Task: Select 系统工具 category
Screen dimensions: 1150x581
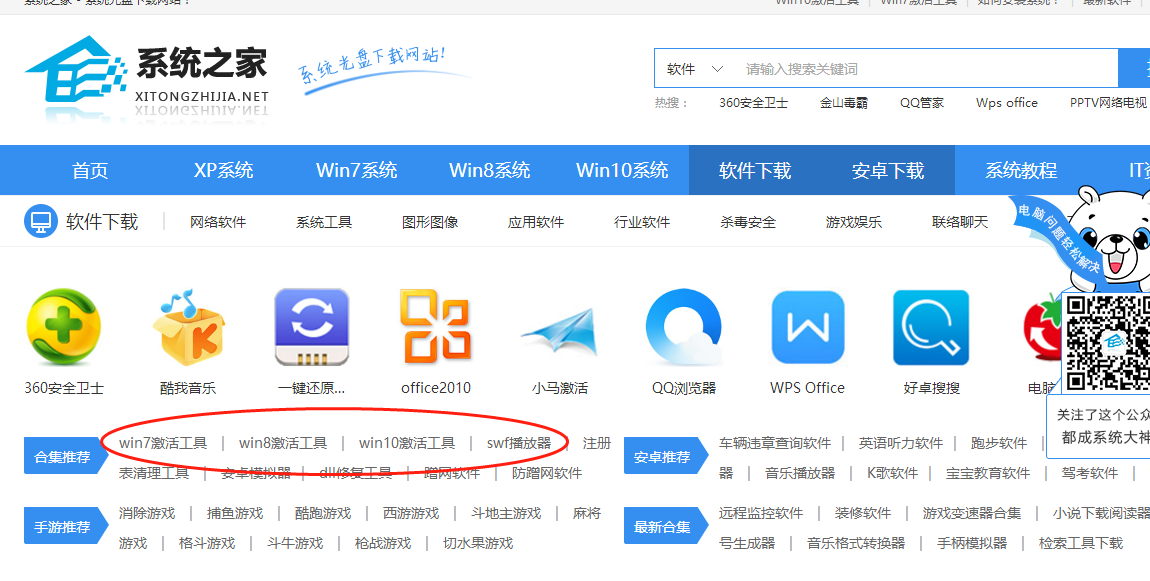Action: (x=324, y=222)
